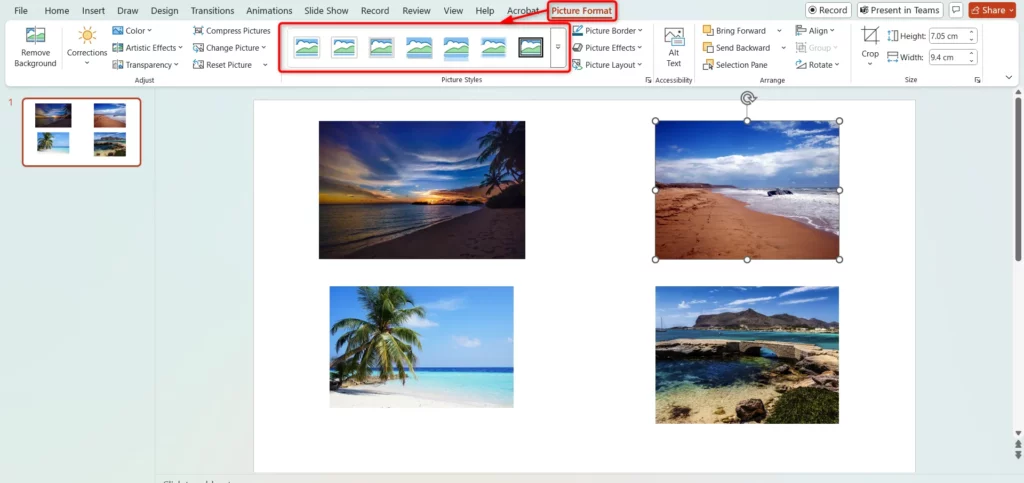Click the Record button at top right
Viewport: 1024px width, 483px height.
(827, 10)
